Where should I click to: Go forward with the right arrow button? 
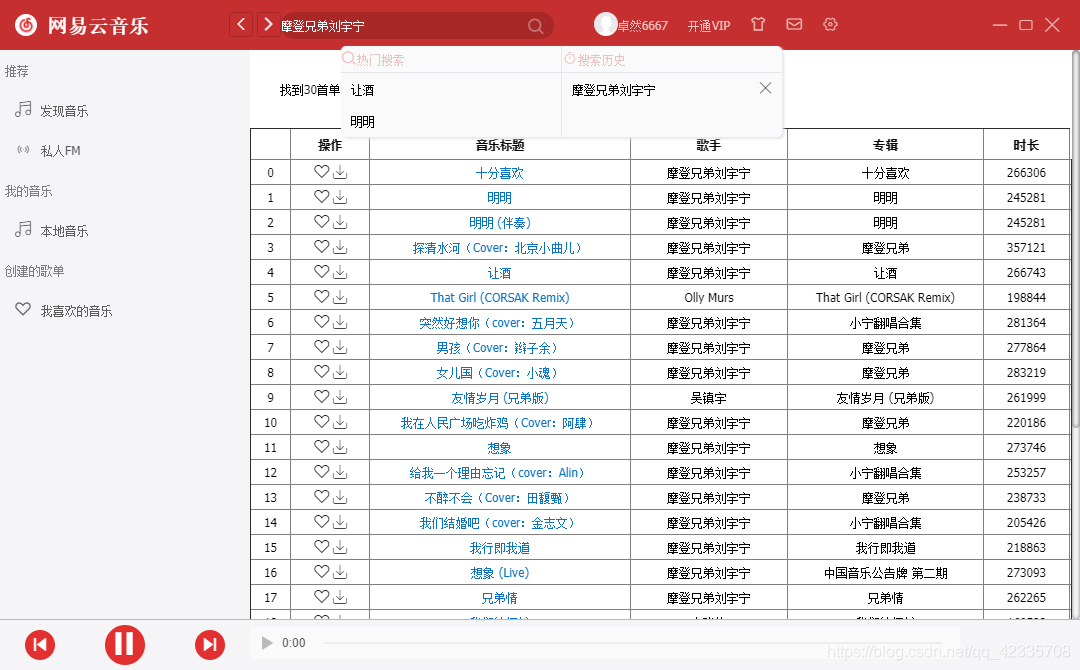268,25
